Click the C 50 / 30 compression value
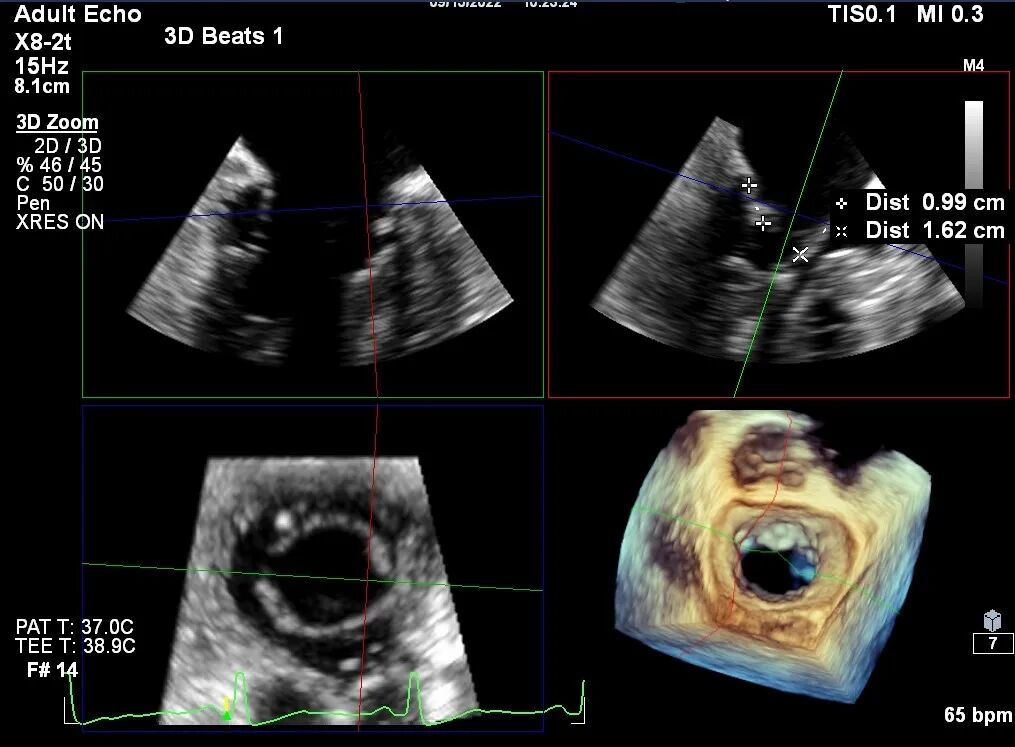 [60, 184]
